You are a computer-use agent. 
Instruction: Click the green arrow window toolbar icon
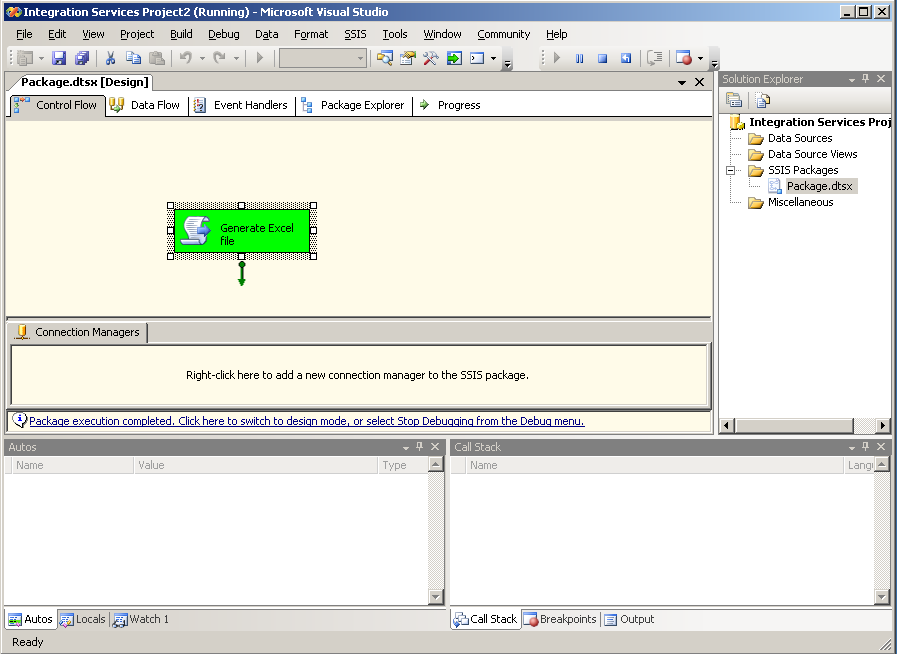[454, 58]
